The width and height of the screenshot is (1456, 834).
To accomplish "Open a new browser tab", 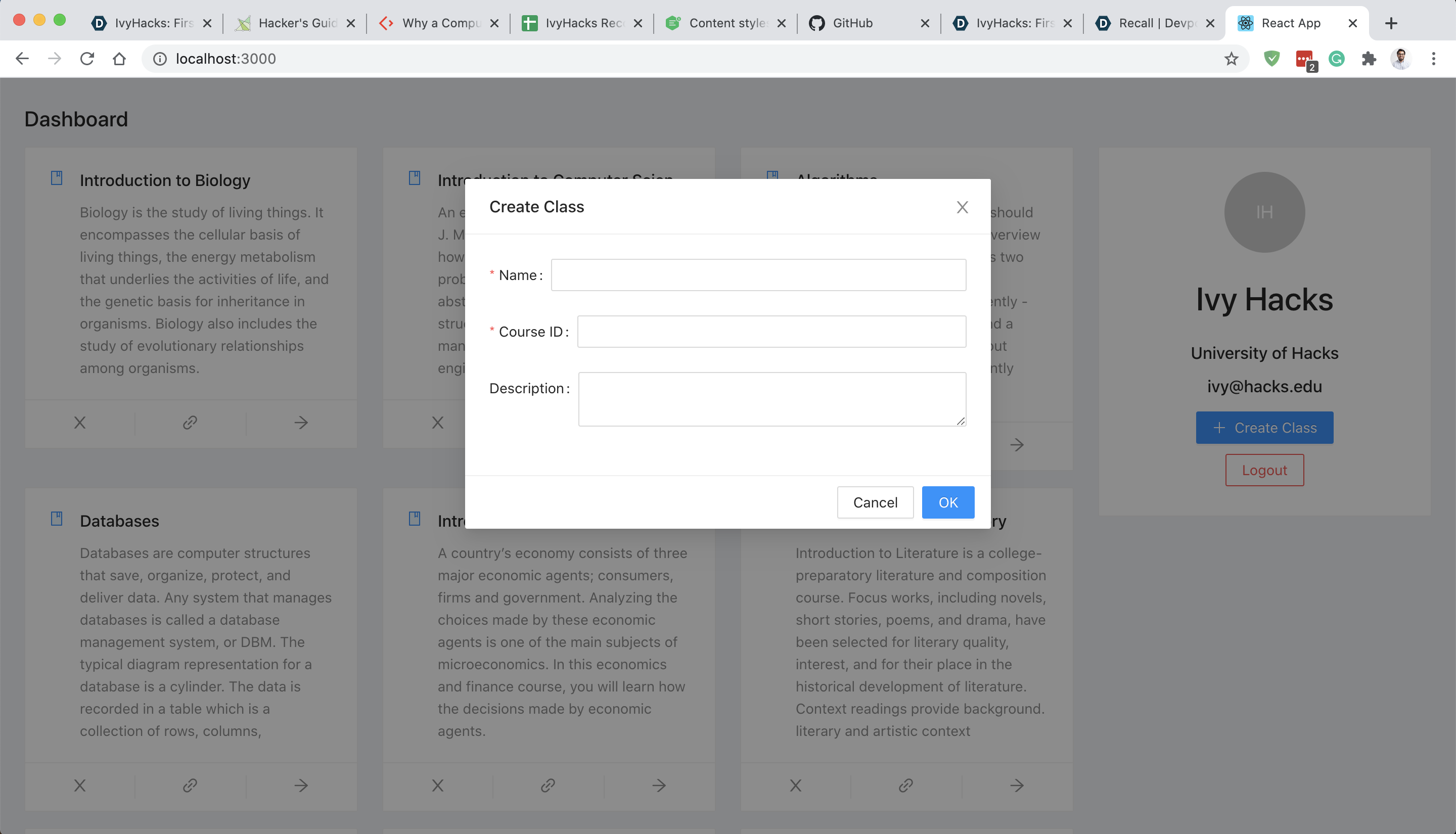I will [x=1391, y=23].
